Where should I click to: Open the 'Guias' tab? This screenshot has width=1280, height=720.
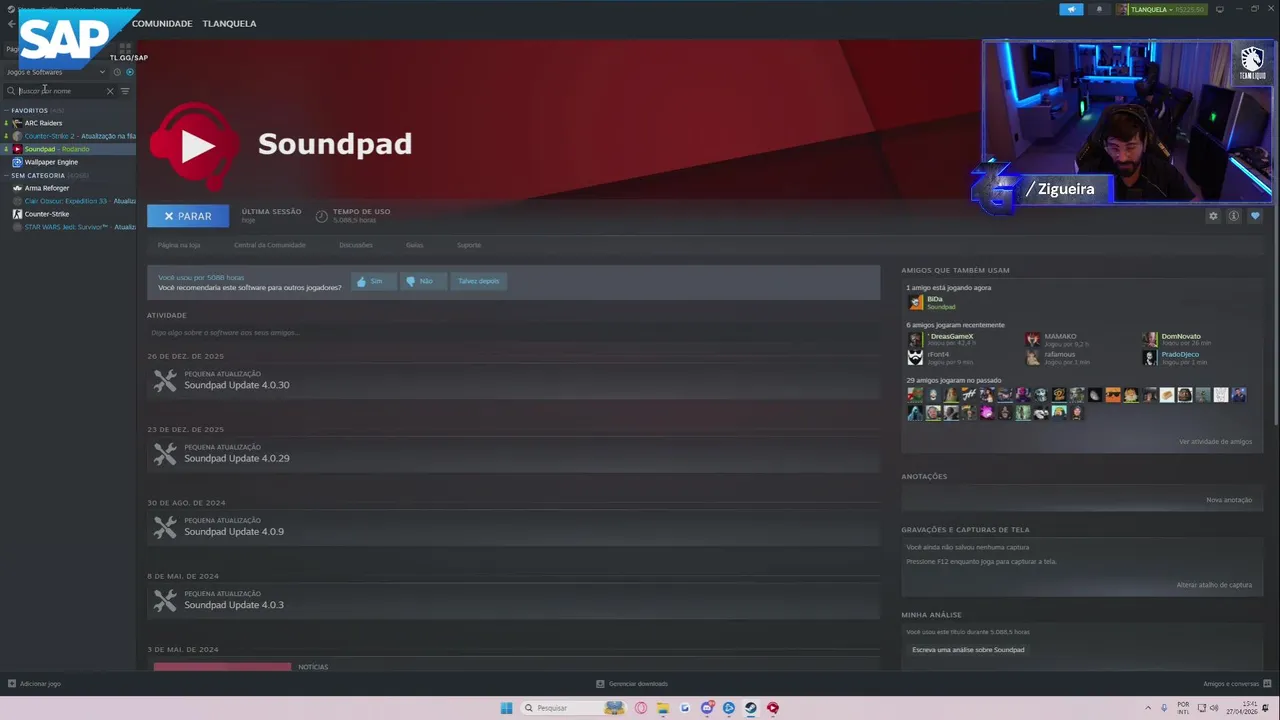click(415, 245)
